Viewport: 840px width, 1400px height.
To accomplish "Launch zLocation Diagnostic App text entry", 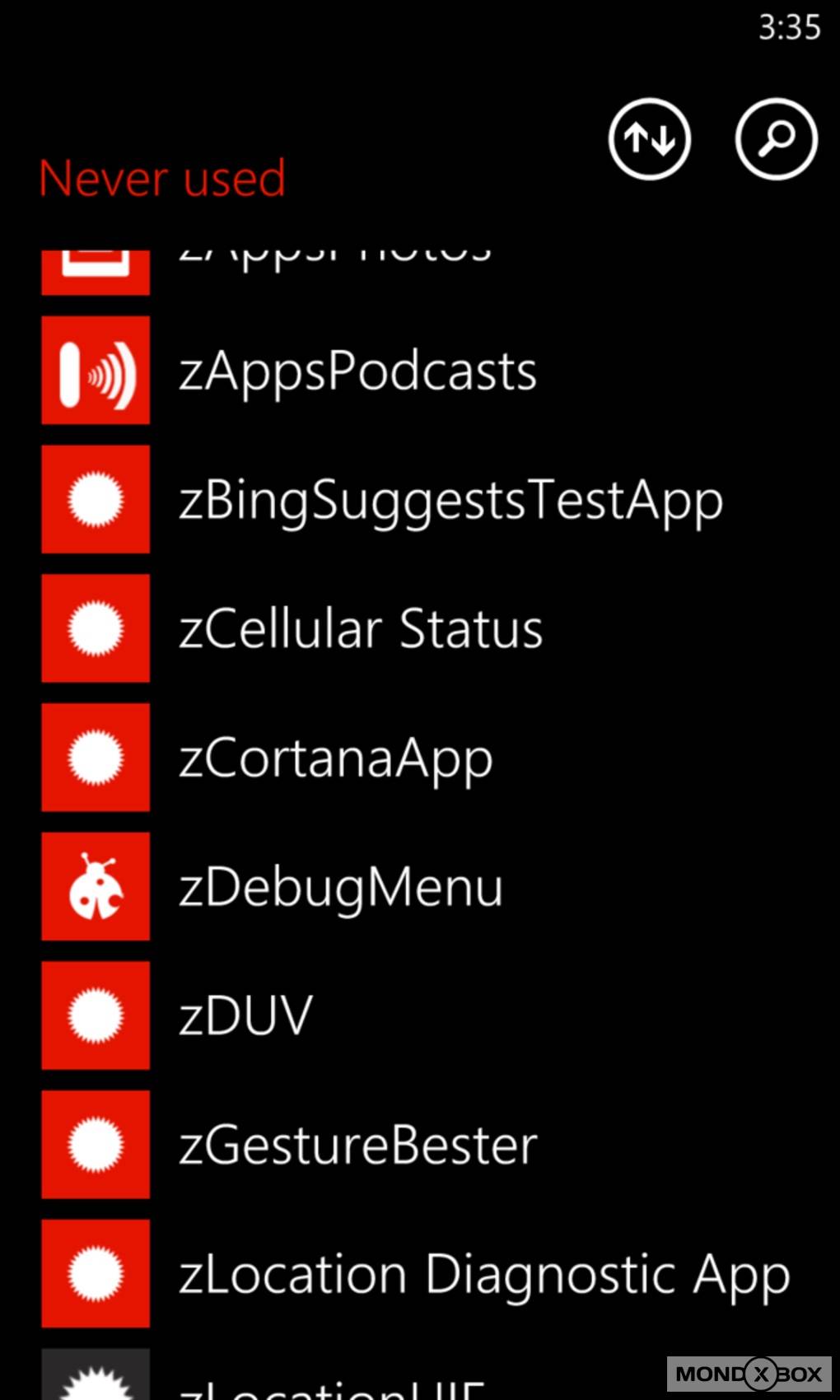I will click(484, 1275).
